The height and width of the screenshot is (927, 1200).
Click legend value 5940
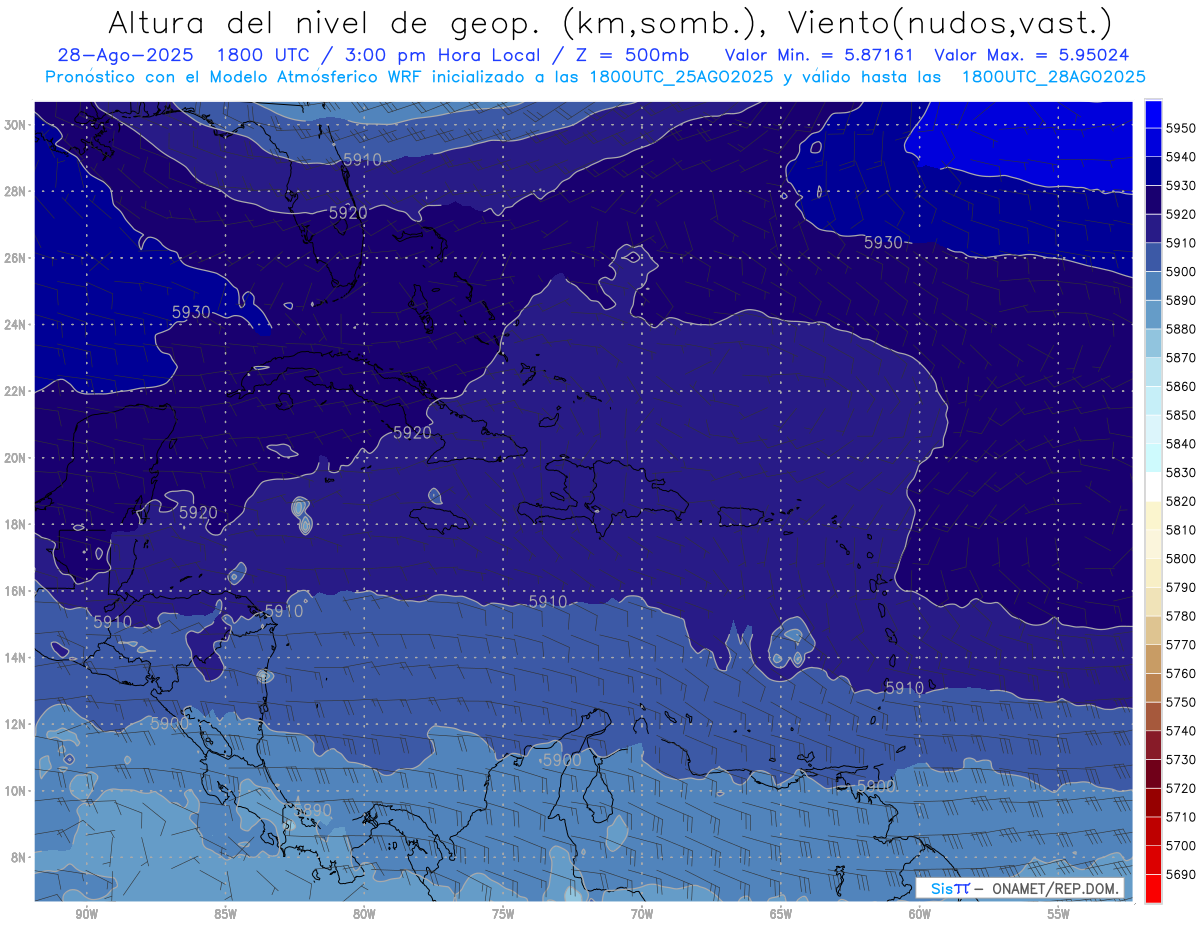pyautogui.click(x=1182, y=157)
